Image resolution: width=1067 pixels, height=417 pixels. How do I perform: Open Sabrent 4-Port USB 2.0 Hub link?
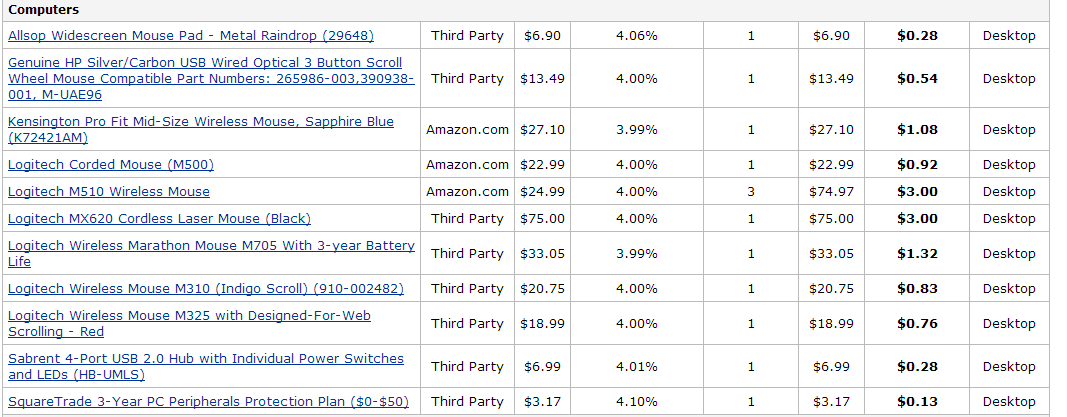click(206, 367)
